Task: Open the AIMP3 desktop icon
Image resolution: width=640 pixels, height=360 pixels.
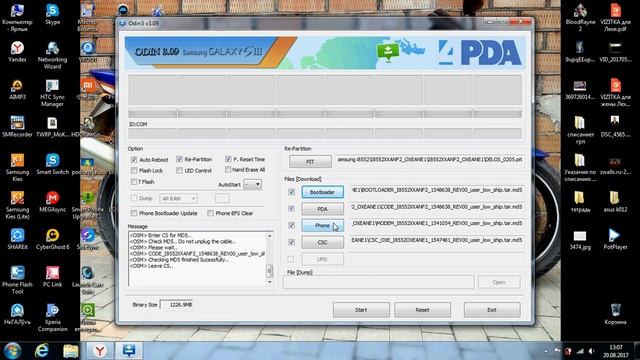Action: coord(17,89)
